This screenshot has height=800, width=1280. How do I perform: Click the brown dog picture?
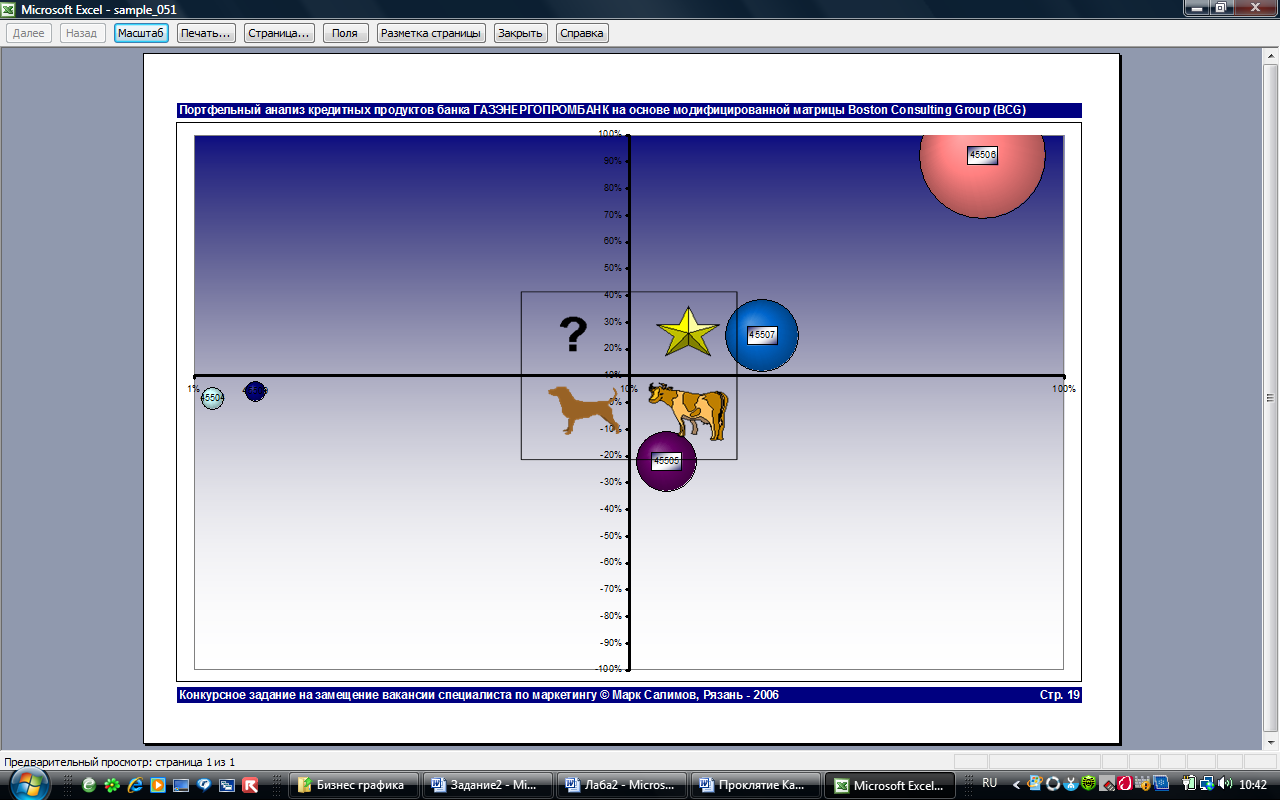[x=583, y=410]
